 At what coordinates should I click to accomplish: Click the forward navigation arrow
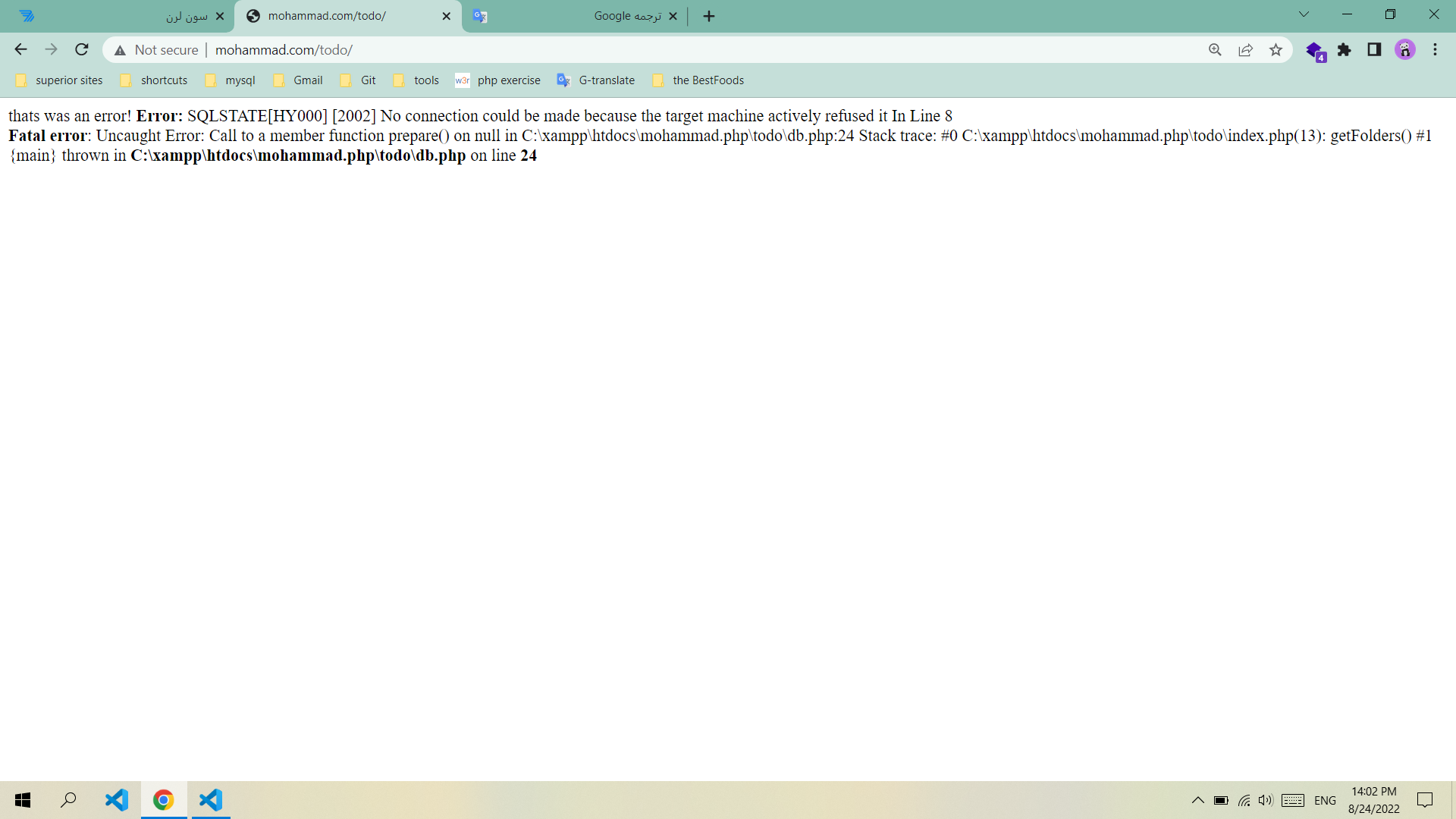click(51, 50)
